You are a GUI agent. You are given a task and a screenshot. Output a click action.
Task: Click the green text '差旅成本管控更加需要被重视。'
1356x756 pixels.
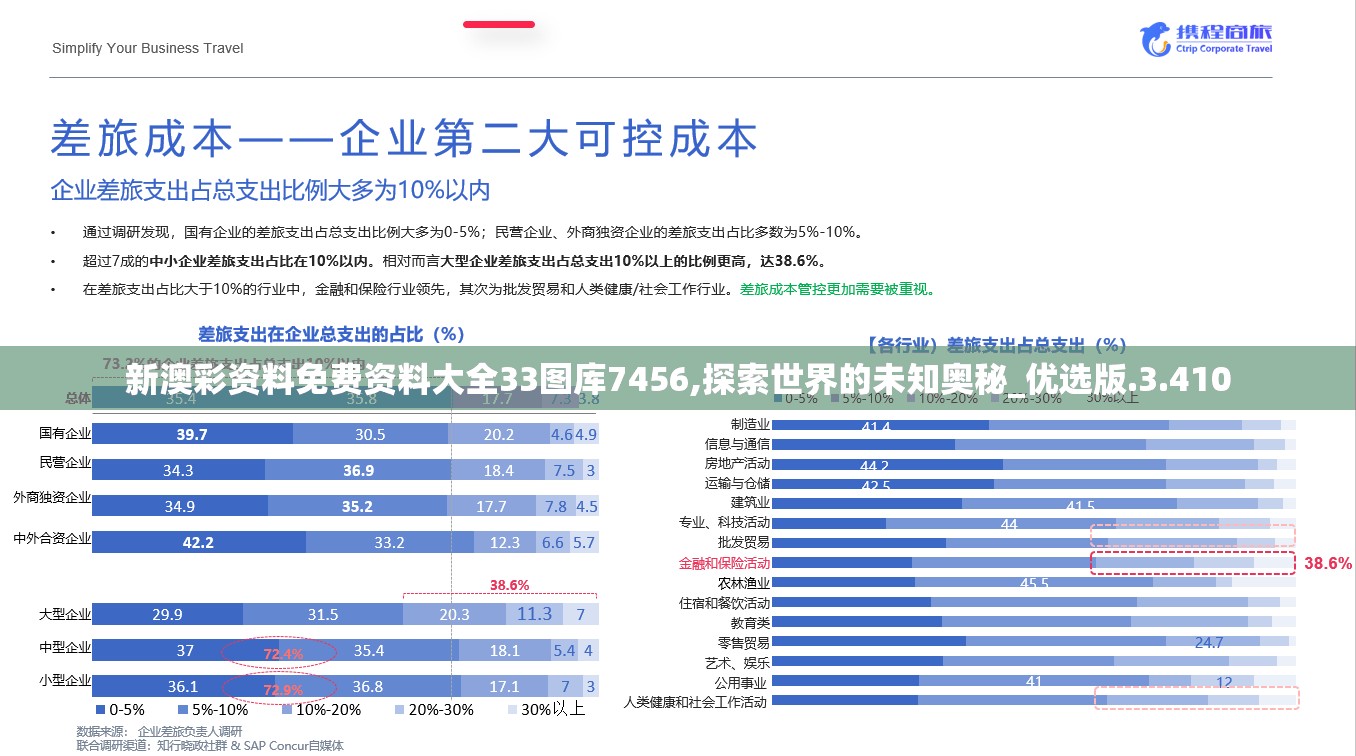click(838, 290)
